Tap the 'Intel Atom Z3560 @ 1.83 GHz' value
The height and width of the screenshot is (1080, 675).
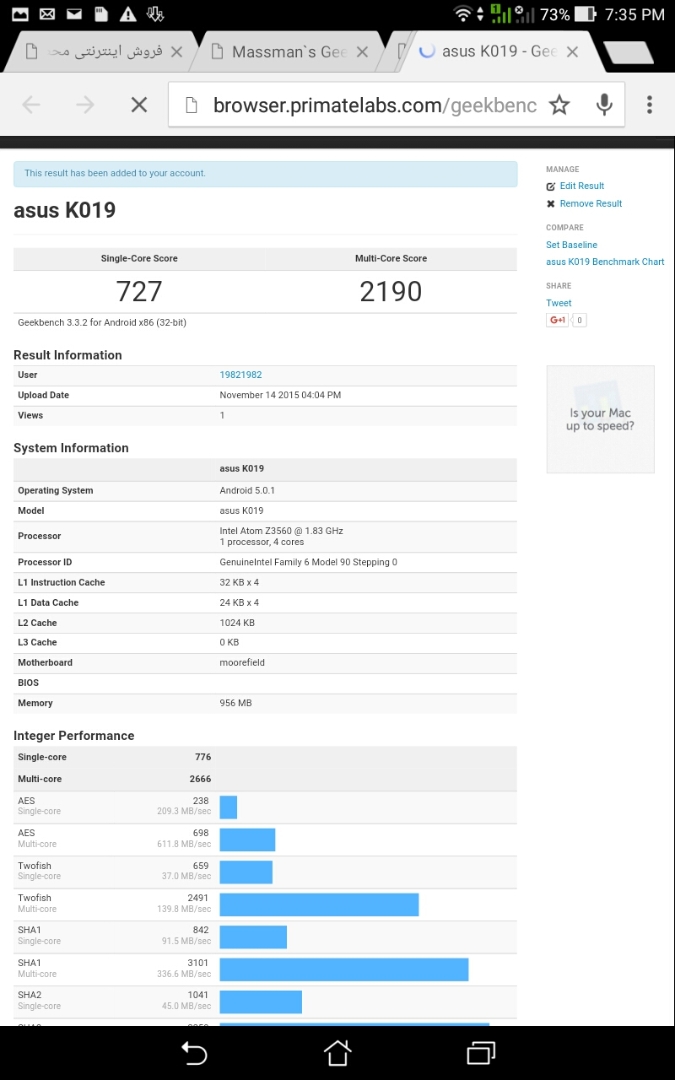[281, 531]
